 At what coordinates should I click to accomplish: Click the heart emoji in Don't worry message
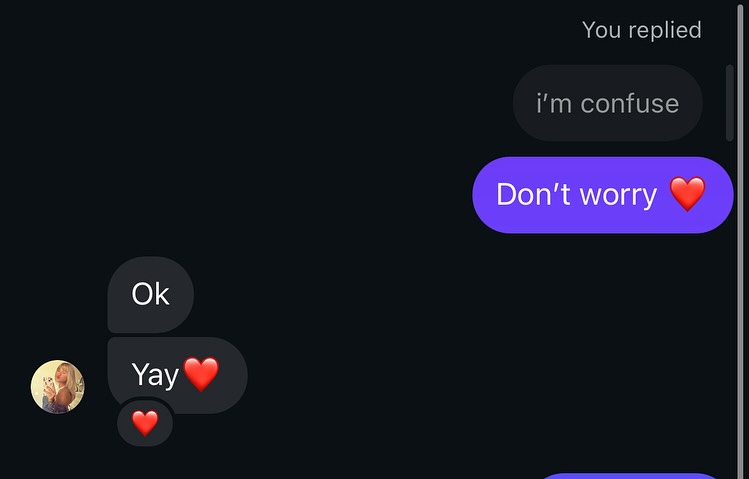[x=687, y=194]
